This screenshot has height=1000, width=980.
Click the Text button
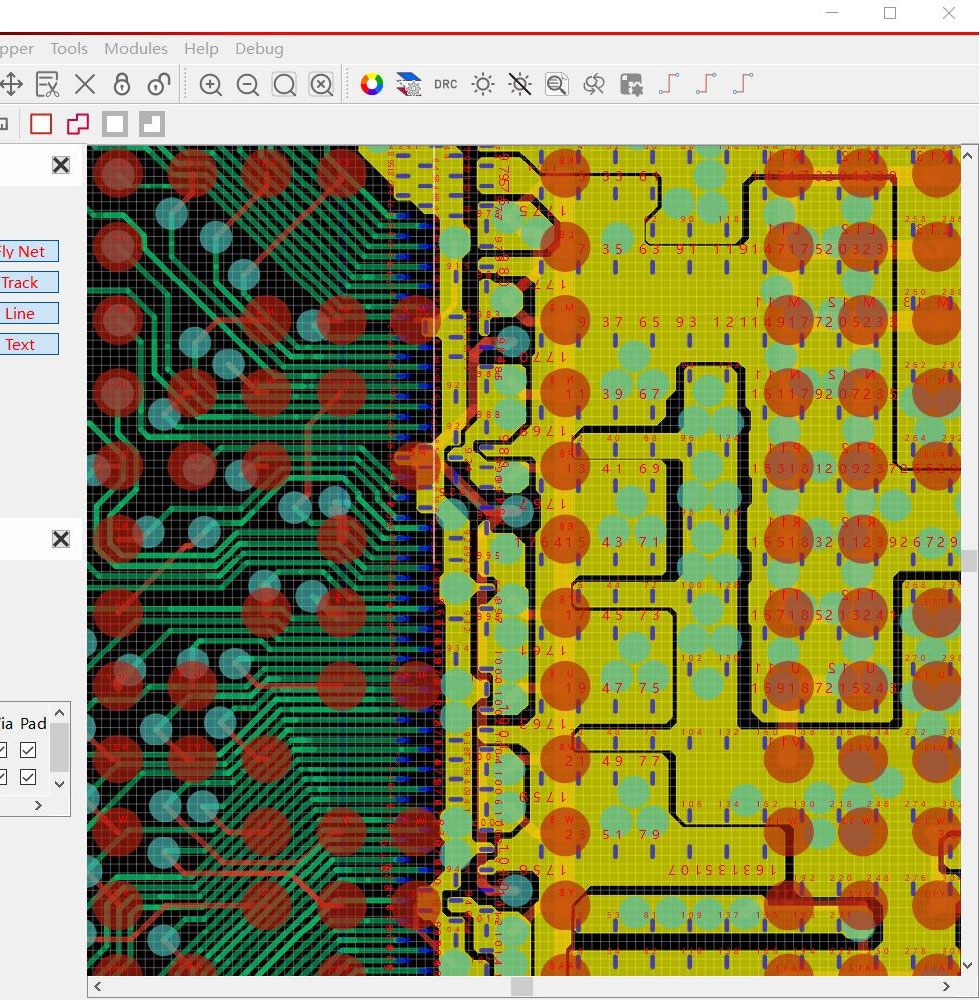28,344
